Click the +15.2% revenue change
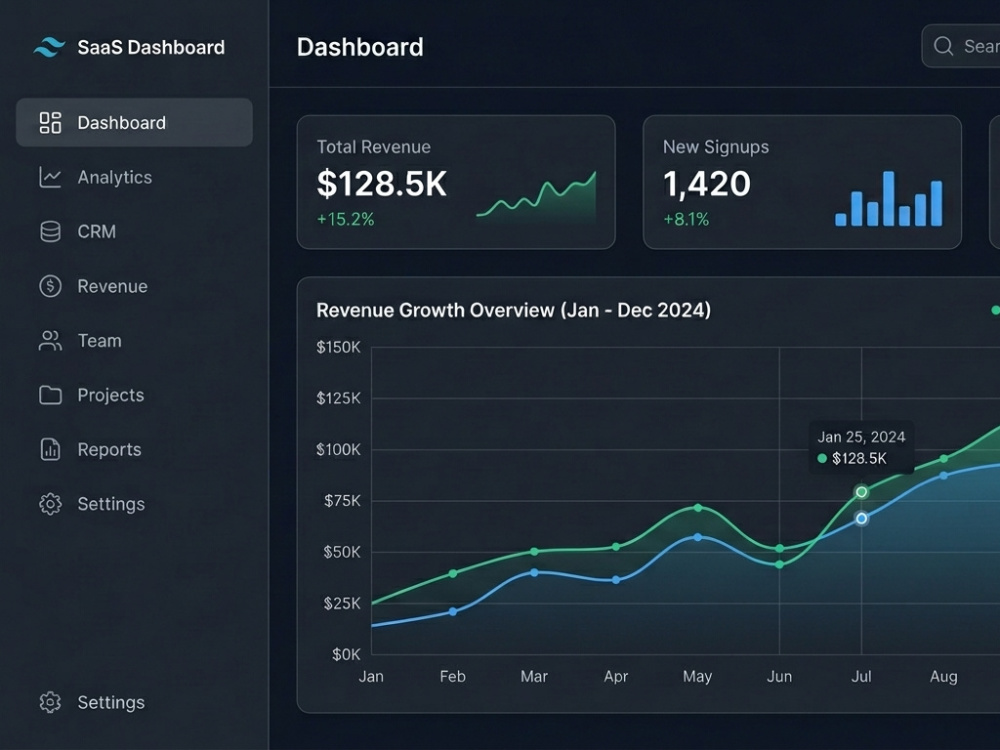 tap(346, 219)
